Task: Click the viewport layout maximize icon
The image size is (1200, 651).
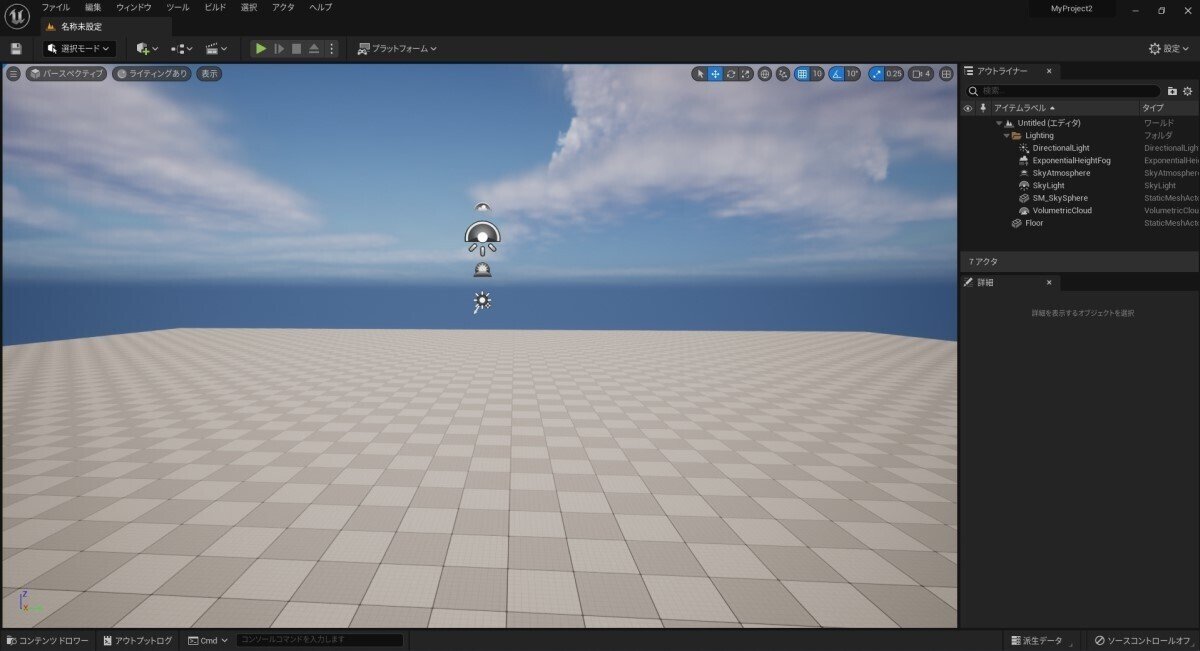Action: pyautogui.click(x=946, y=74)
